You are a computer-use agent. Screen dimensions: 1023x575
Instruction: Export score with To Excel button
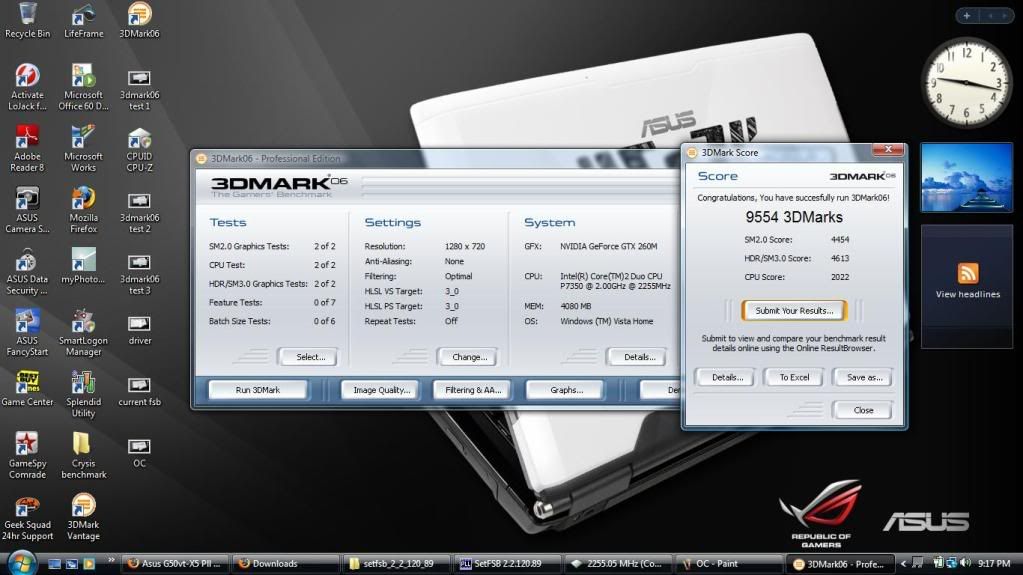point(794,377)
